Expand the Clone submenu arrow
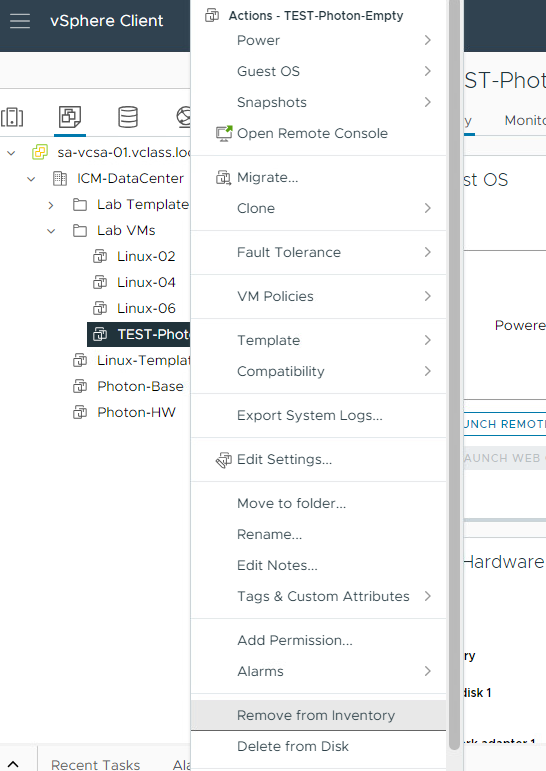Image resolution: width=546 pixels, height=771 pixels. 427,208
